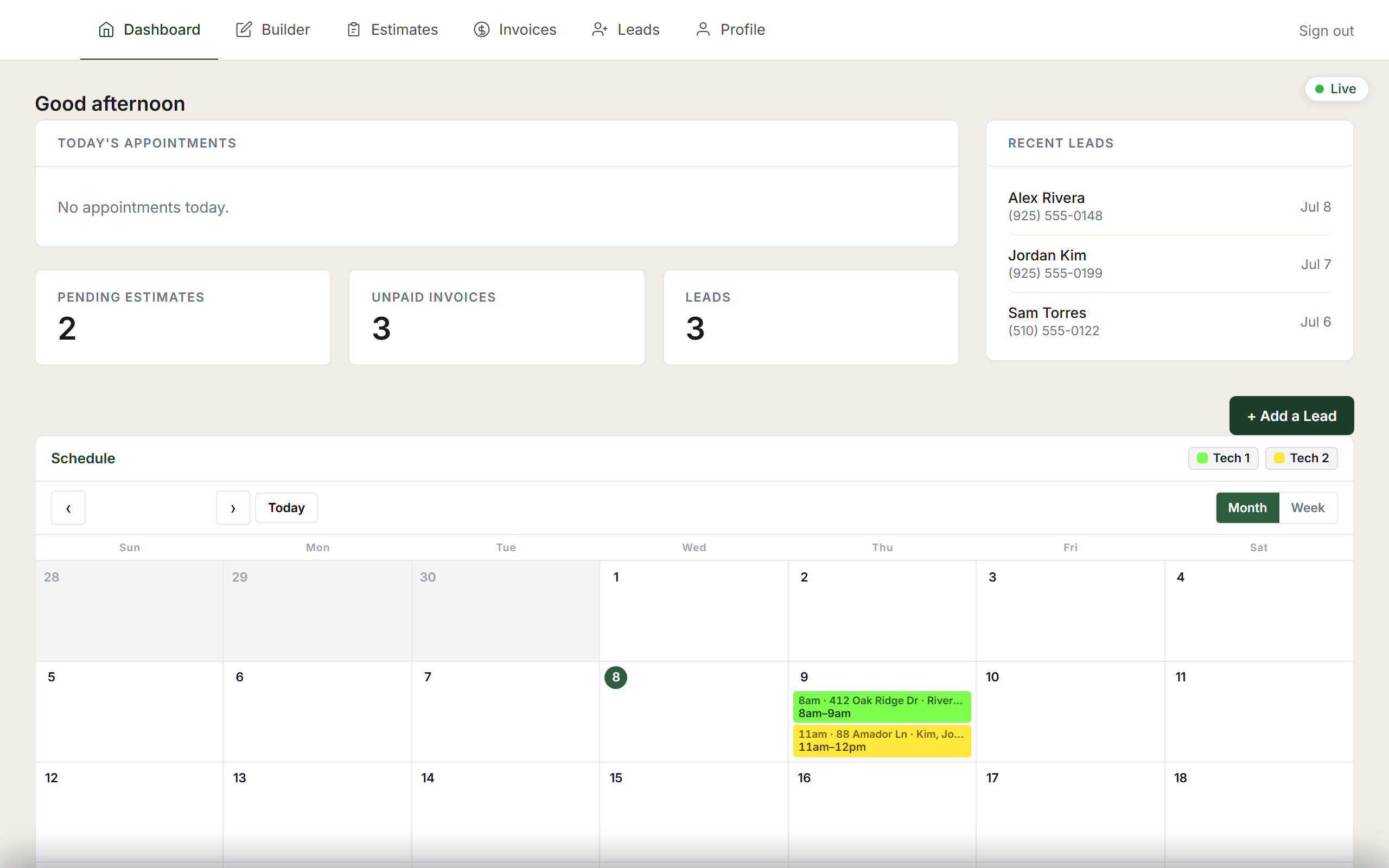This screenshot has height=868, width=1389.
Task: Click the Builder pencil icon
Action: point(244,29)
